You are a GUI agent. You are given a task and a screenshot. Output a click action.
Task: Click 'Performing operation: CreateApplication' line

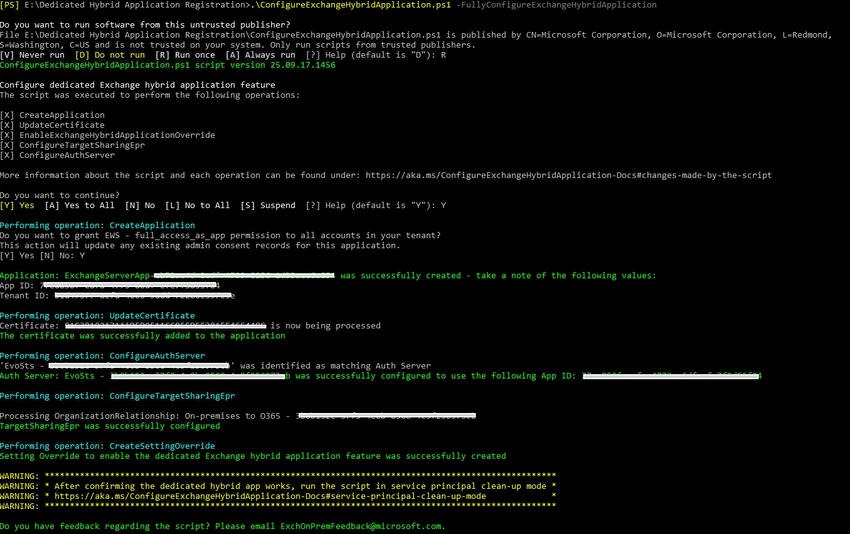98,226
